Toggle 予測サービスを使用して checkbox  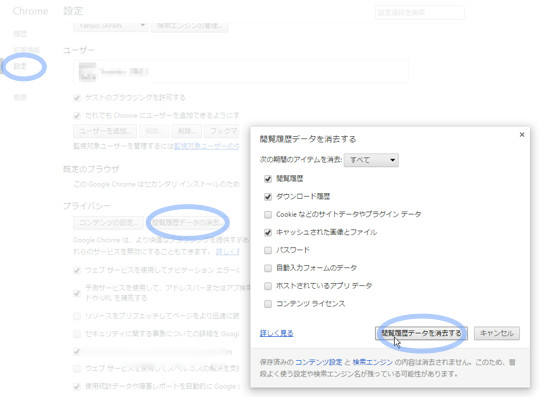click(77, 293)
